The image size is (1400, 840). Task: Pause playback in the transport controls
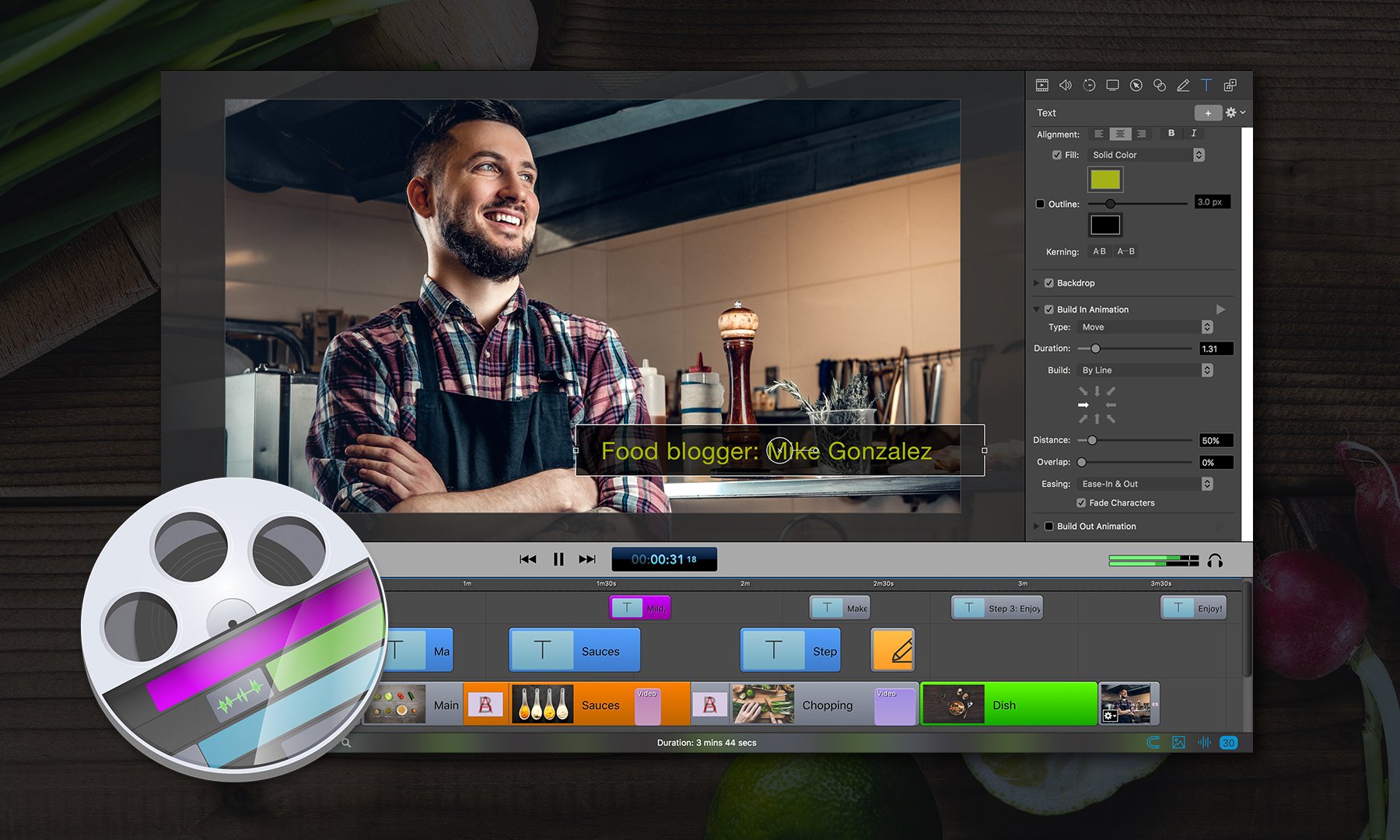tap(558, 558)
